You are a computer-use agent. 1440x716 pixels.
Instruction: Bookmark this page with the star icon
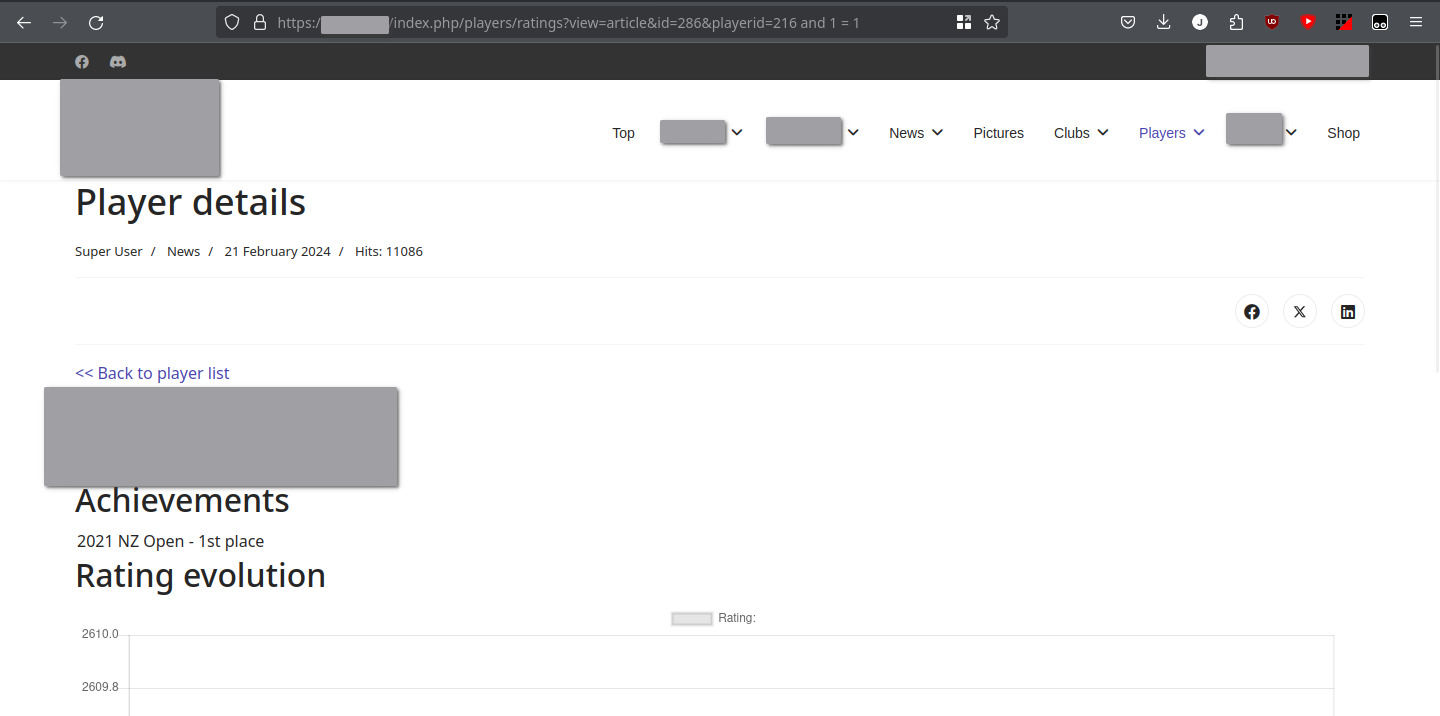(x=992, y=22)
